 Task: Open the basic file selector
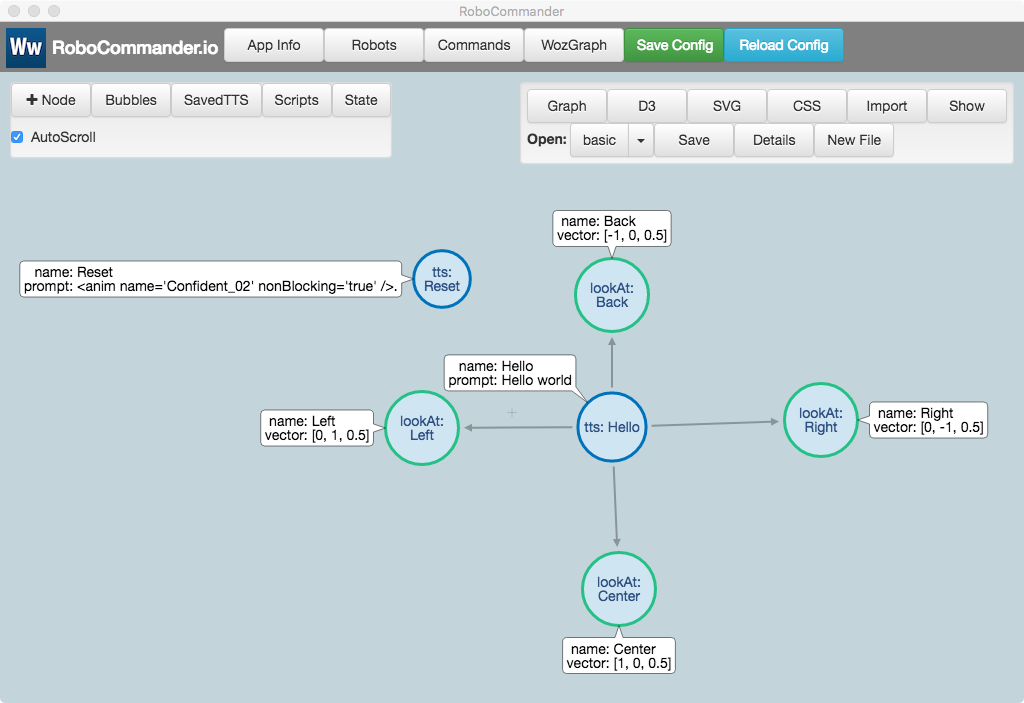click(600, 140)
